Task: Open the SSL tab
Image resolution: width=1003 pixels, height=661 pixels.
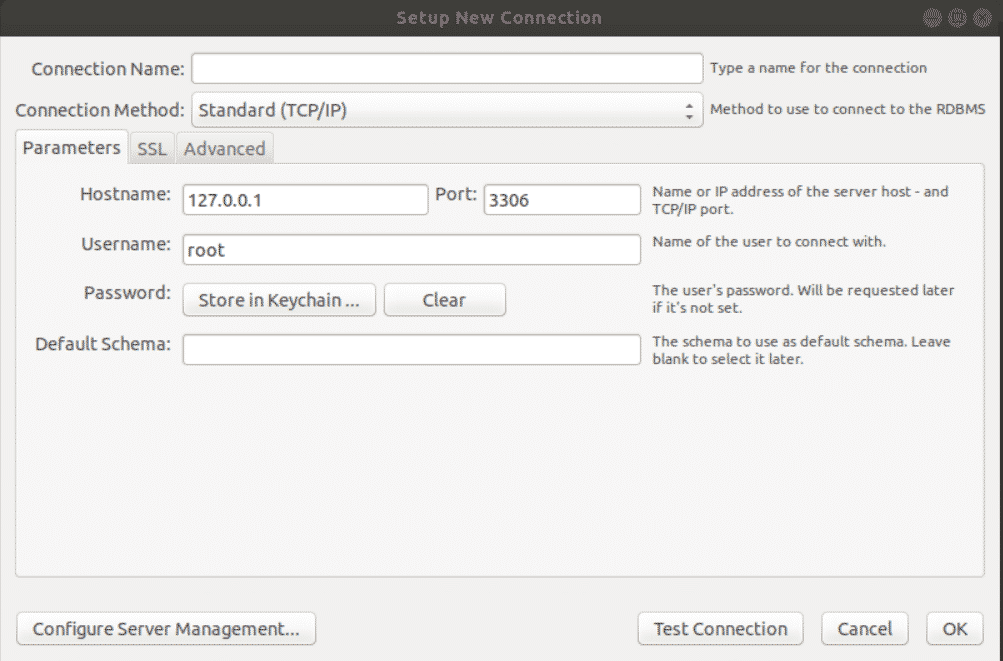Action: [x=152, y=149]
